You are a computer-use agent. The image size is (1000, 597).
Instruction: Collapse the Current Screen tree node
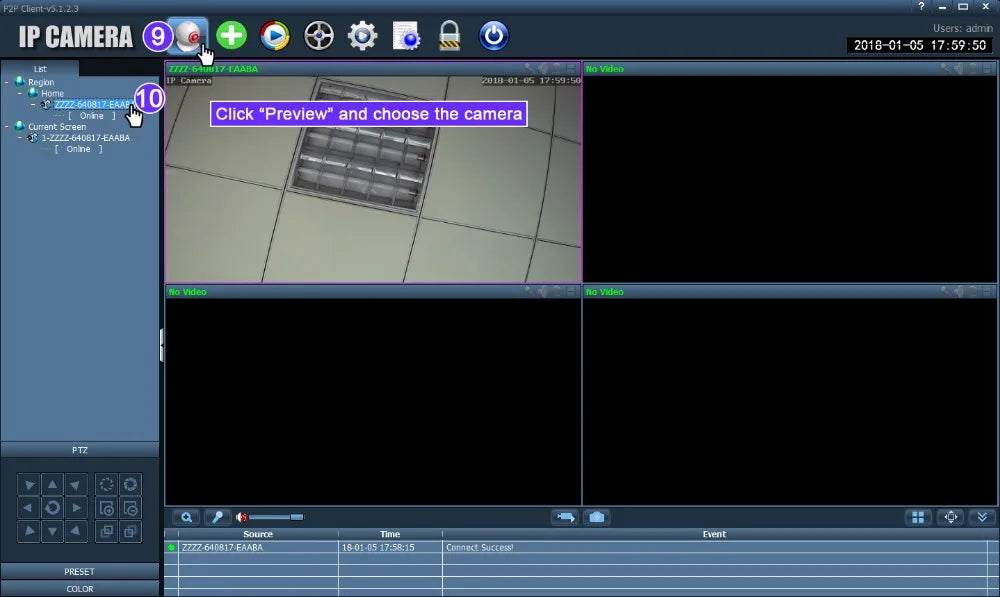point(6,126)
